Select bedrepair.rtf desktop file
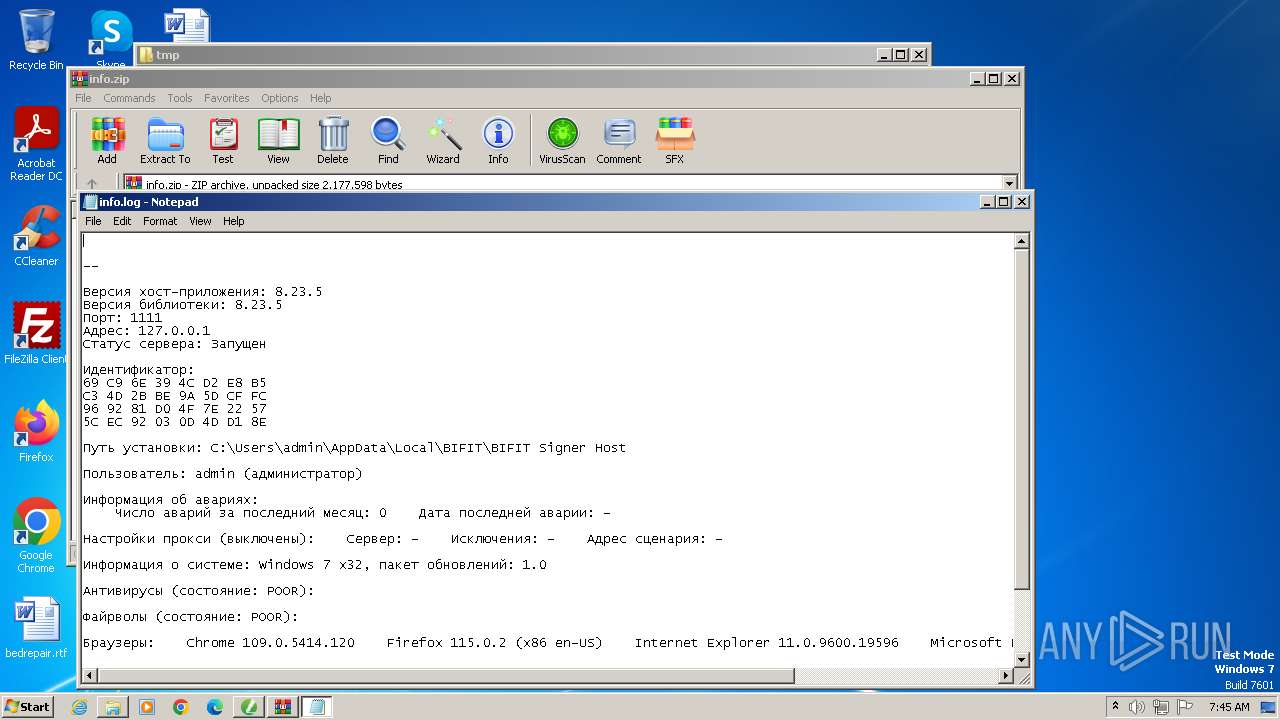Screen dimensions: 1280x720 (x=36, y=628)
